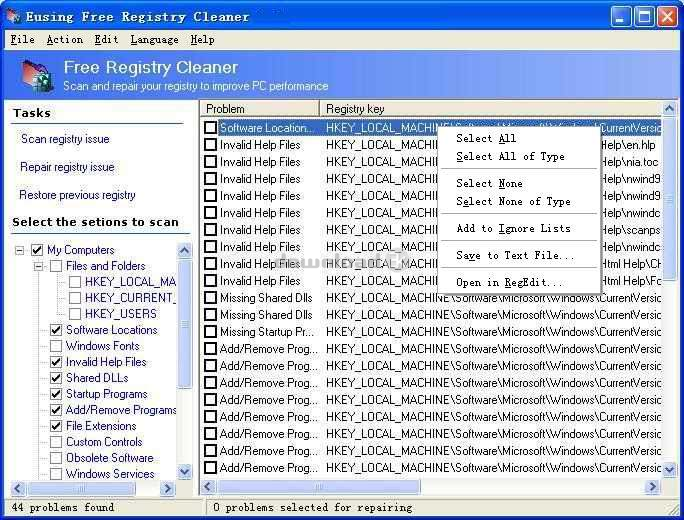The height and width of the screenshot is (520, 684).
Task: Uncheck Startup Programs section
Action: point(56,394)
